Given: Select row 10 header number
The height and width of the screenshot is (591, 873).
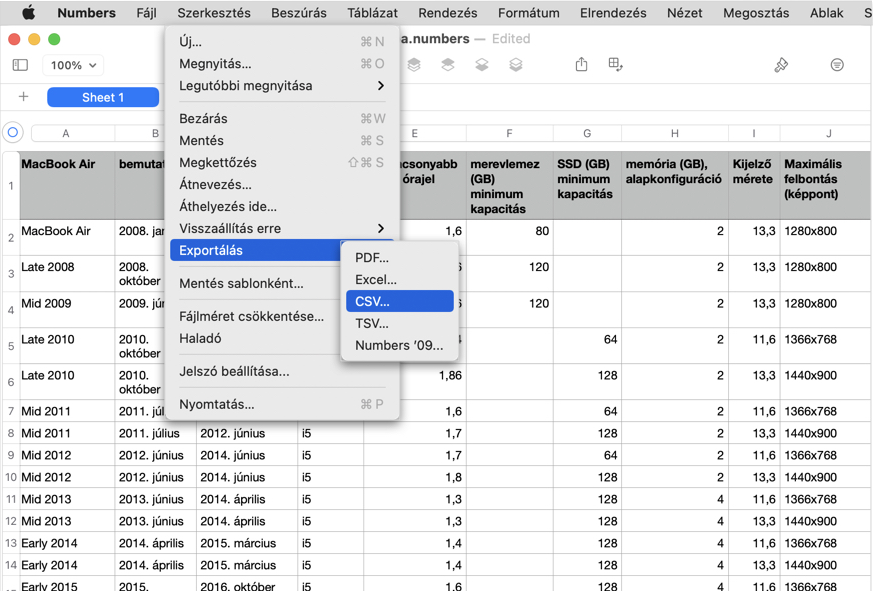Looking at the screenshot, I should (x=11, y=477).
